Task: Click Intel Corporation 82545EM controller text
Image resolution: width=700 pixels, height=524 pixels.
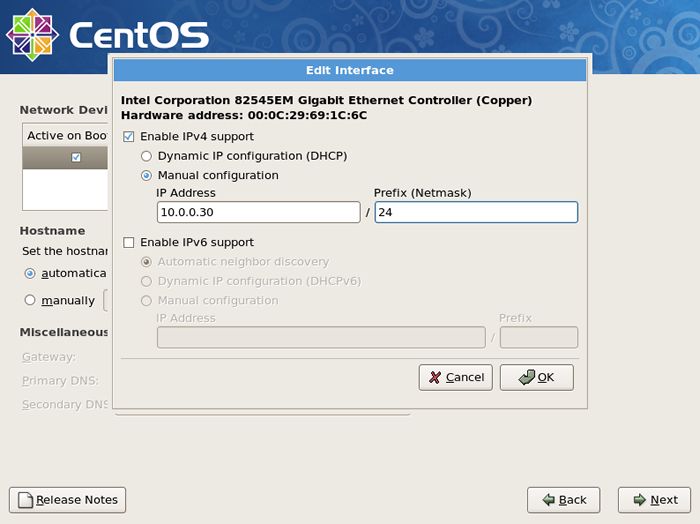Action: click(326, 100)
